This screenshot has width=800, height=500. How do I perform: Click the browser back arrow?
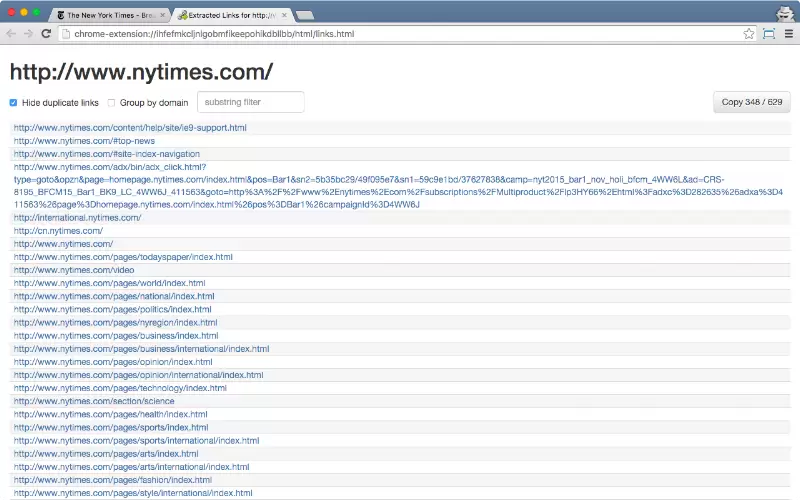point(11,33)
